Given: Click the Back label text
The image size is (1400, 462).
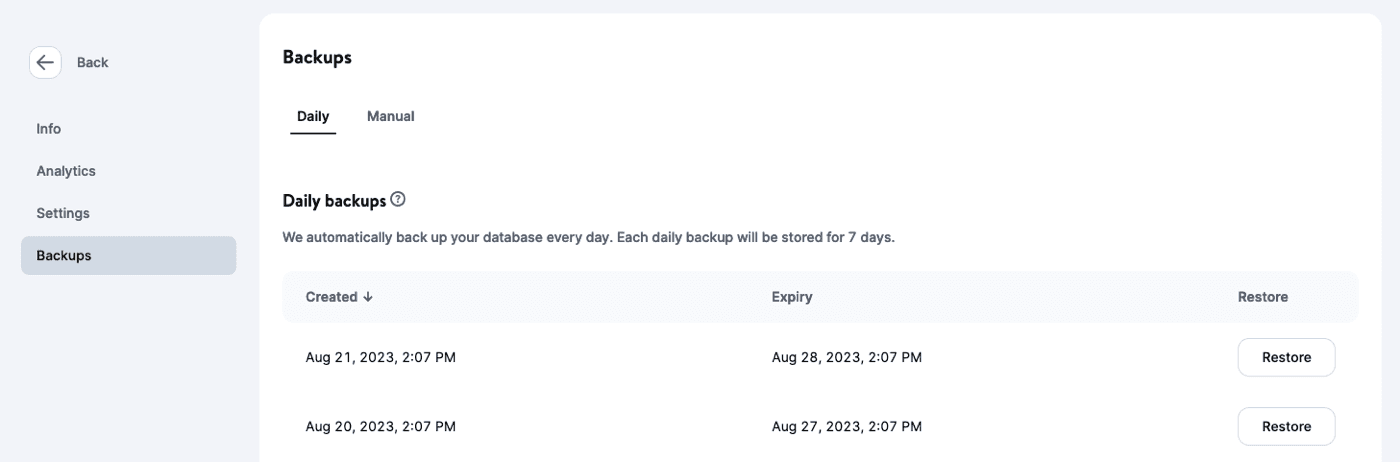Looking at the screenshot, I should click(x=92, y=62).
